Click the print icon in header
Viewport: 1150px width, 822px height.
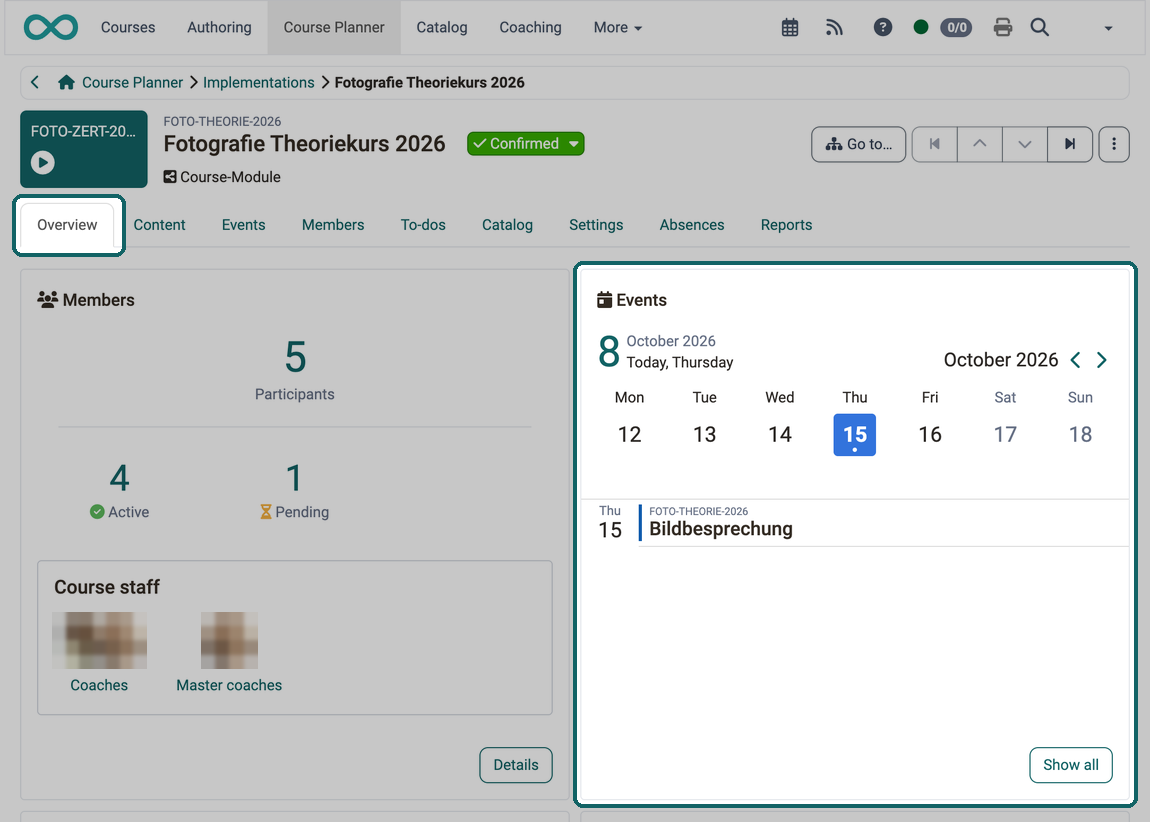[x=1003, y=28]
